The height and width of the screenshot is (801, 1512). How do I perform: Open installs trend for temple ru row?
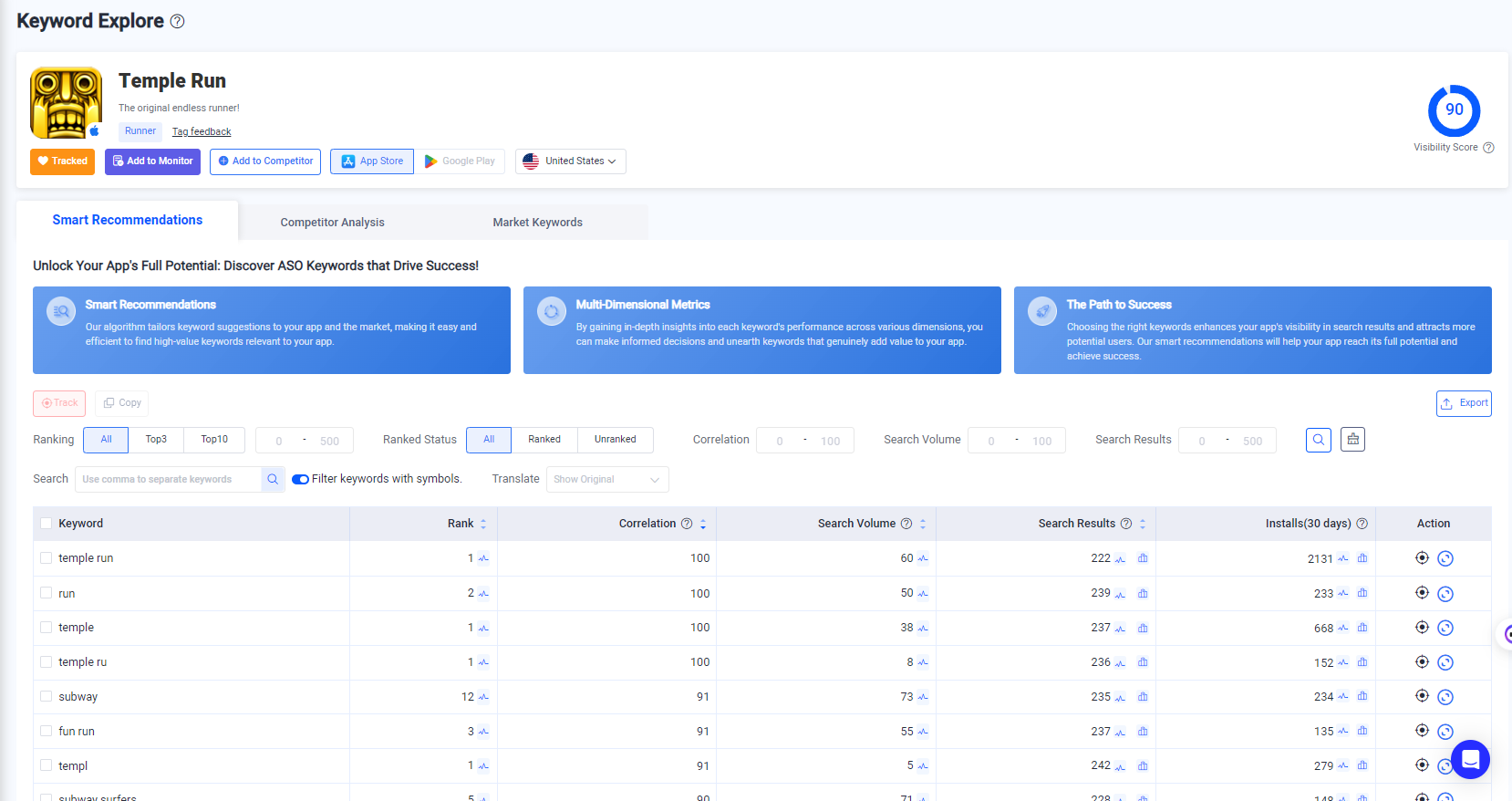coord(1343,663)
